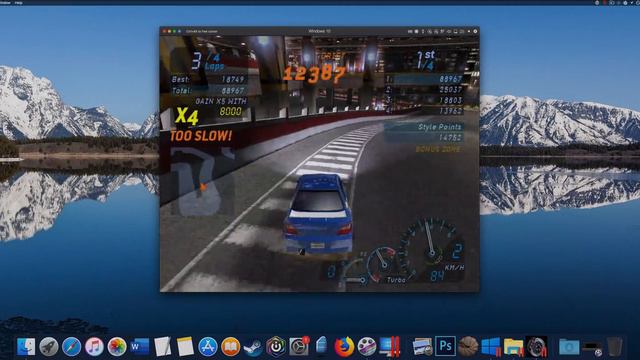Click the Turbo boost gauge
This screenshot has height=360, width=640.
pos(382,264)
